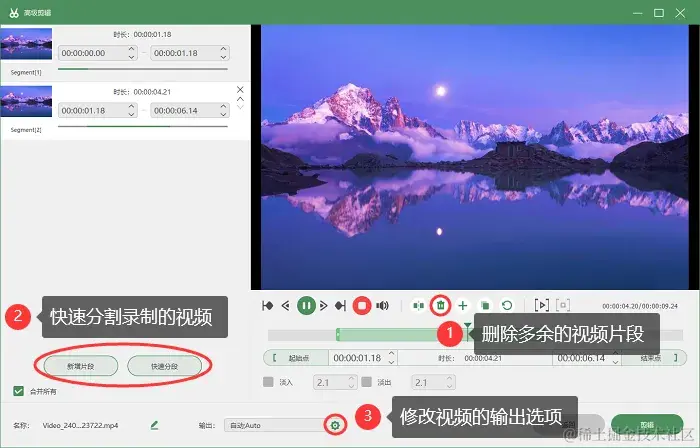Click the split segment icon
The image size is (700, 448).
tap(418, 306)
